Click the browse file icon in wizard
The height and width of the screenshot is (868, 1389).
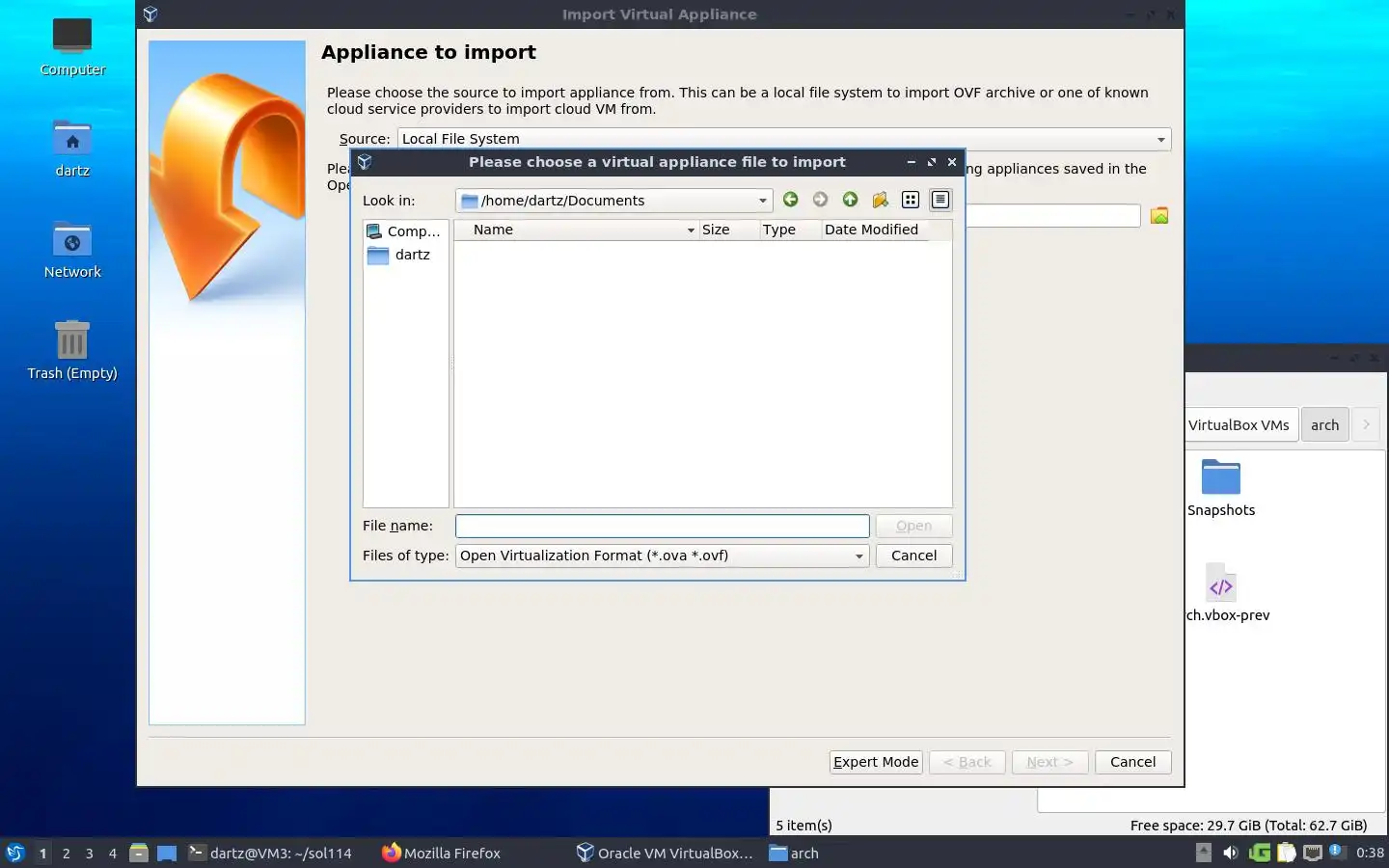[x=1159, y=215]
